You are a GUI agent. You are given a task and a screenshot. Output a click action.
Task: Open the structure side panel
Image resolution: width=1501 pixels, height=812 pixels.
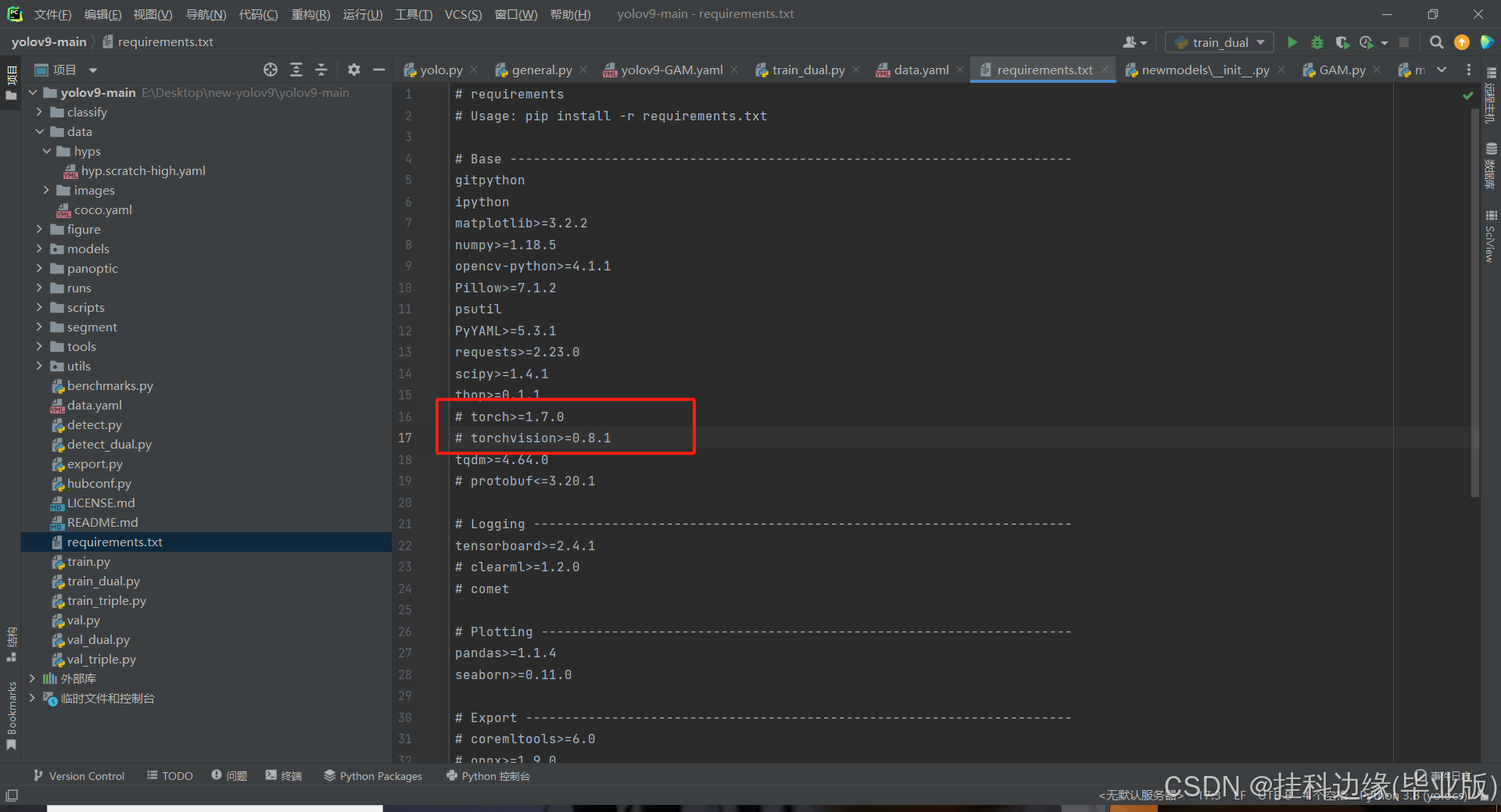click(11, 644)
